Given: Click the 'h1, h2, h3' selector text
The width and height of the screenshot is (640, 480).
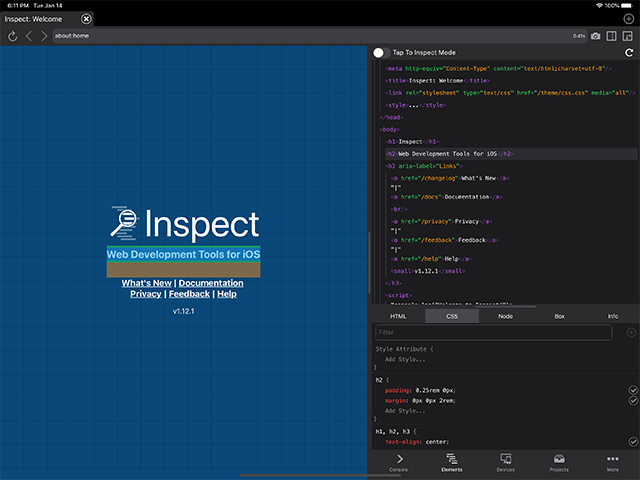Looking at the screenshot, I should click(x=392, y=431).
